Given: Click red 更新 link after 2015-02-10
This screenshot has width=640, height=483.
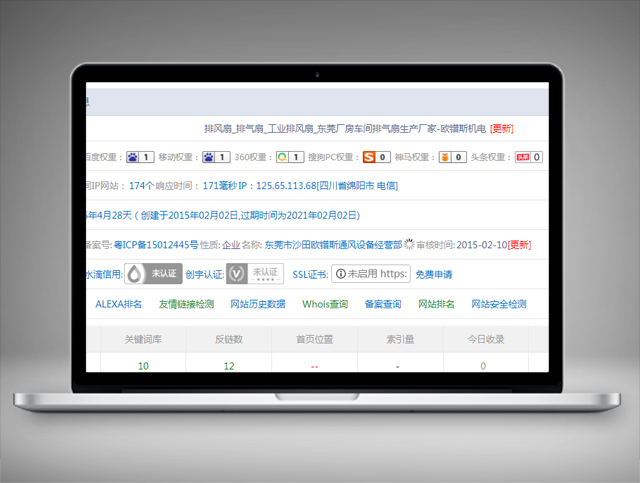Looking at the screenshot, I should point(519,245).
